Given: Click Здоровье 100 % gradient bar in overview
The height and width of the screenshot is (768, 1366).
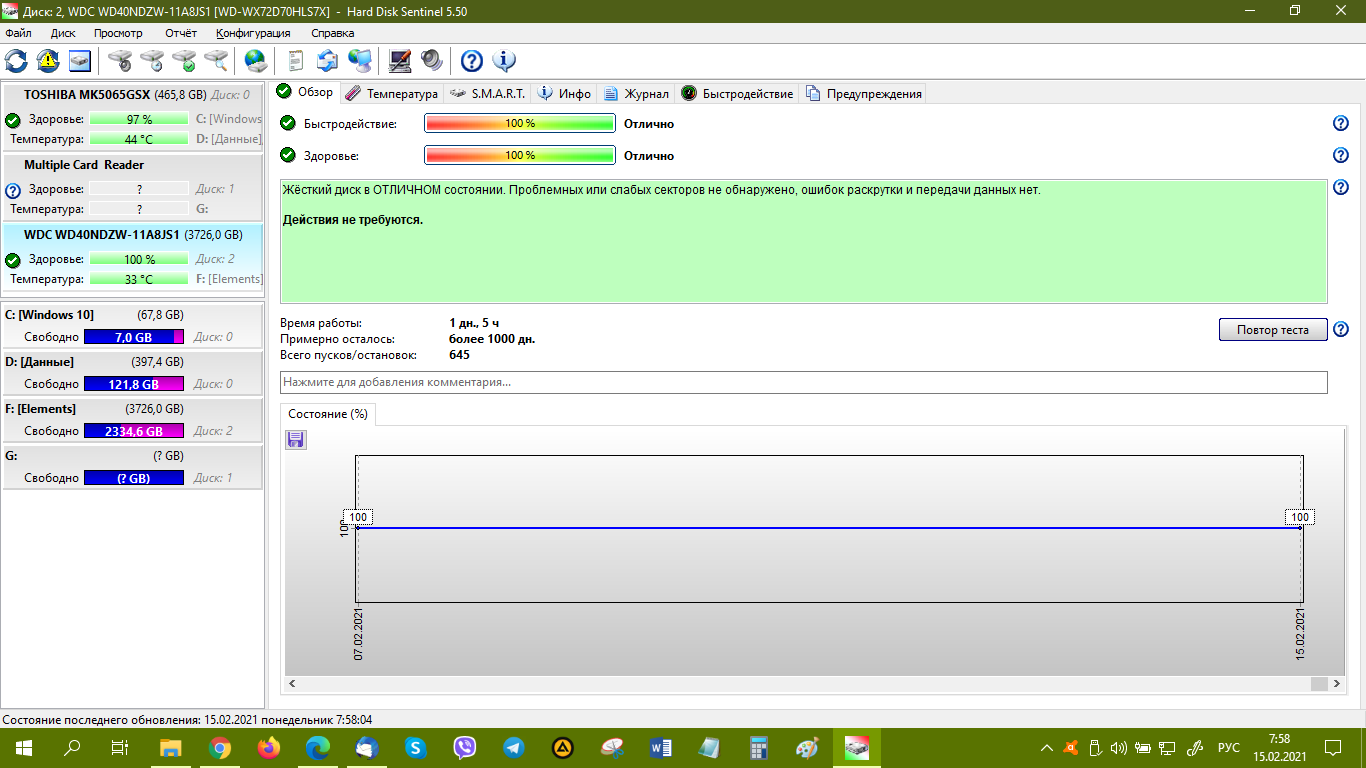Looking at the screenshot, I should pos(520,155).
